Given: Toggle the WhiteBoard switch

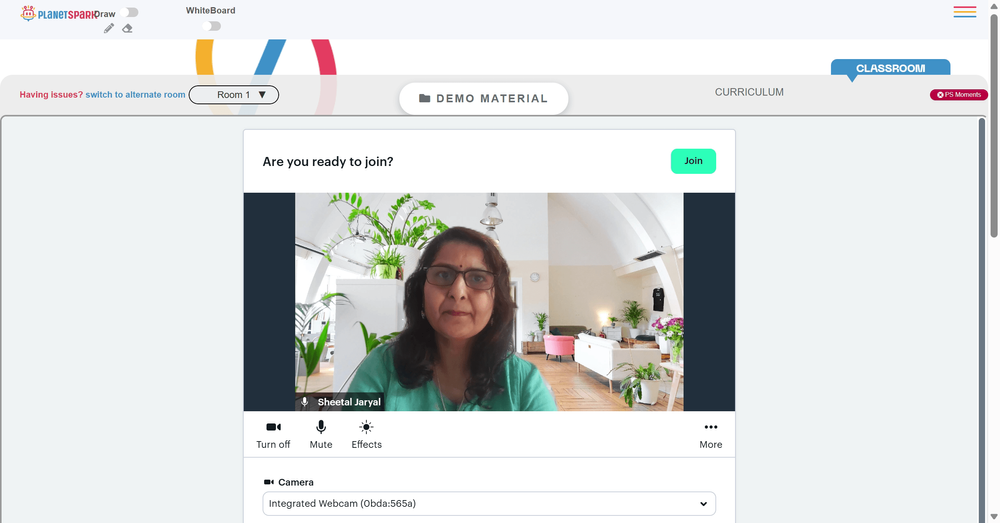Looking at the screenshot, I should 212,26.
